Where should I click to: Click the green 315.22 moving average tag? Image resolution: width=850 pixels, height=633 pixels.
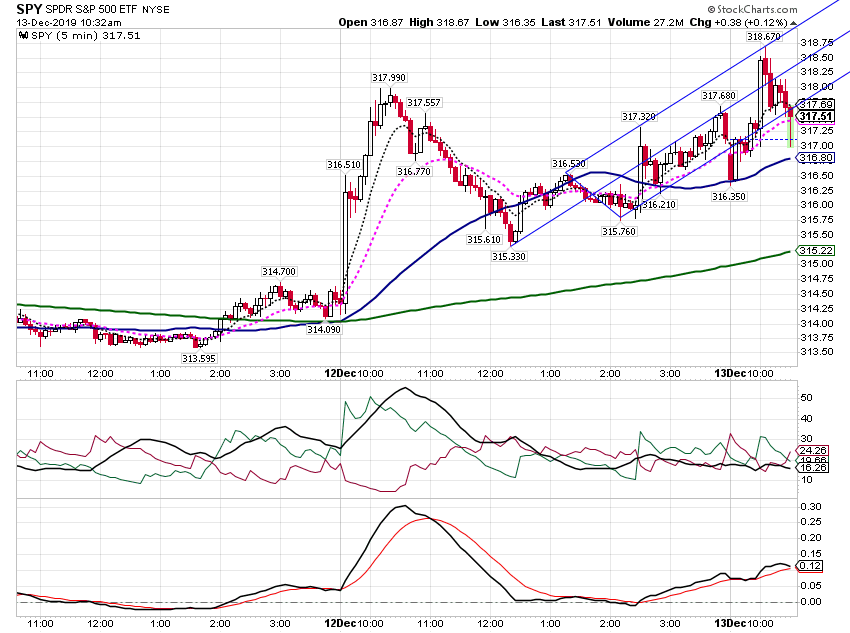tap(815, 250)
